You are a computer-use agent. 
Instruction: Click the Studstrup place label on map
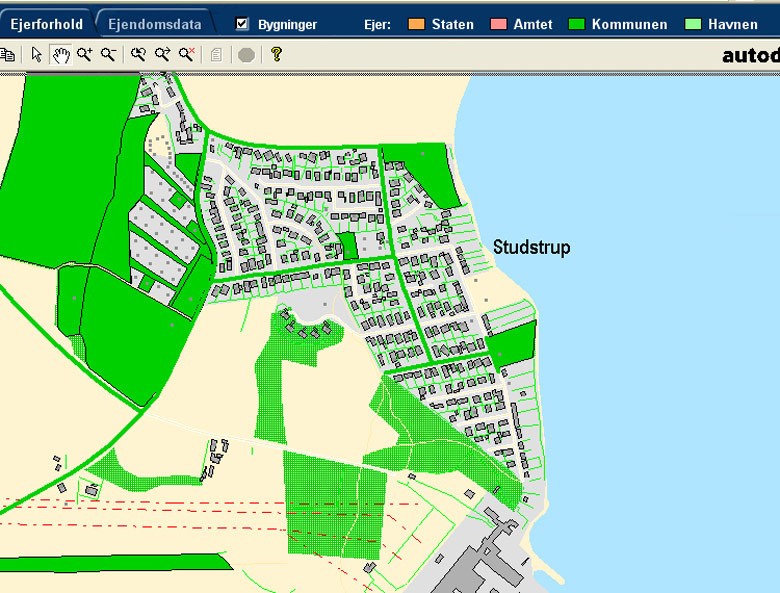click(531, 247)
